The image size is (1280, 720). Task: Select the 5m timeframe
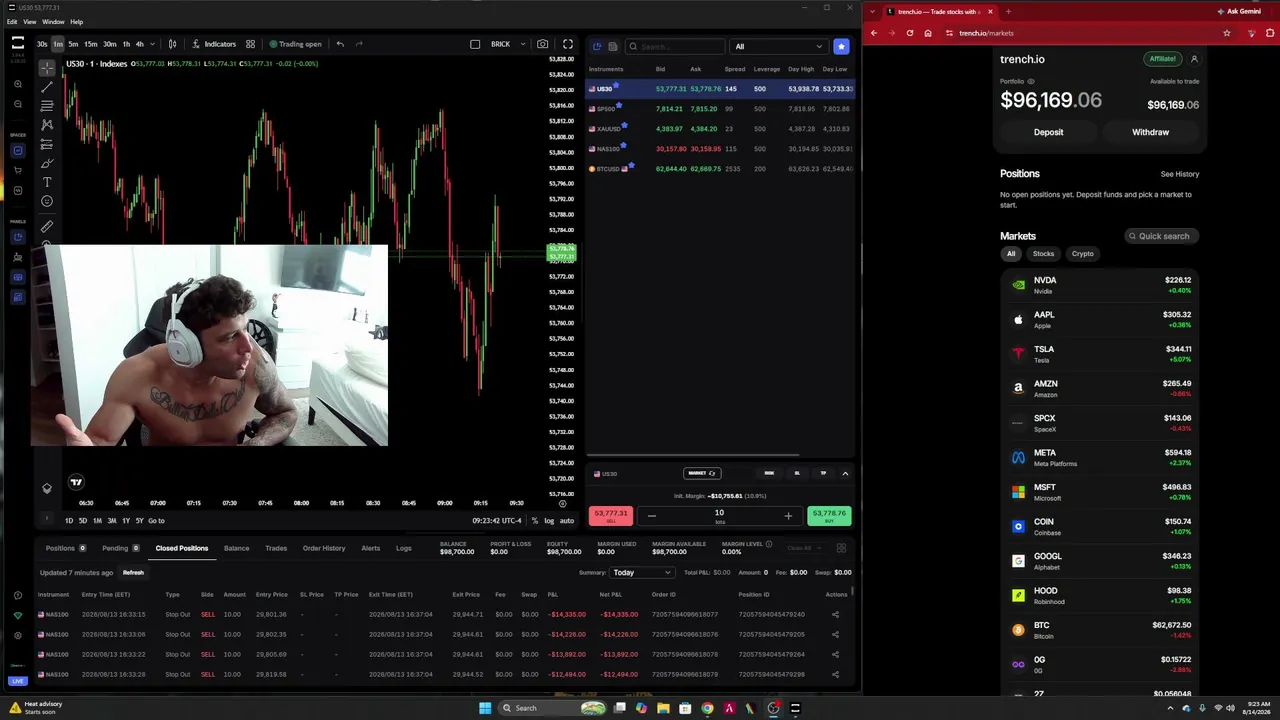73,44
